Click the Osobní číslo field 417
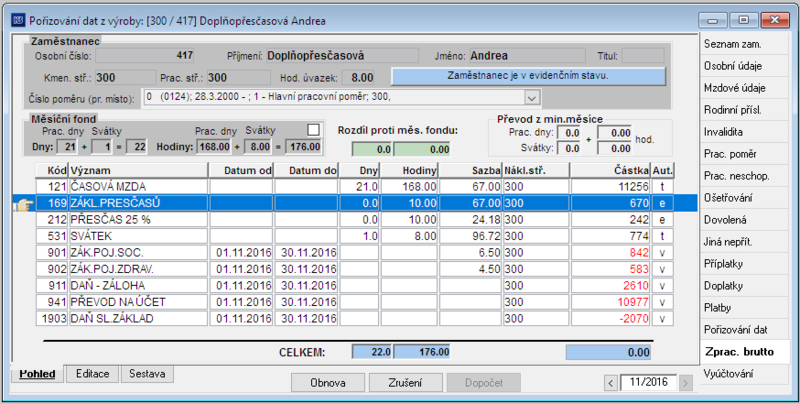 click(145, 56)
